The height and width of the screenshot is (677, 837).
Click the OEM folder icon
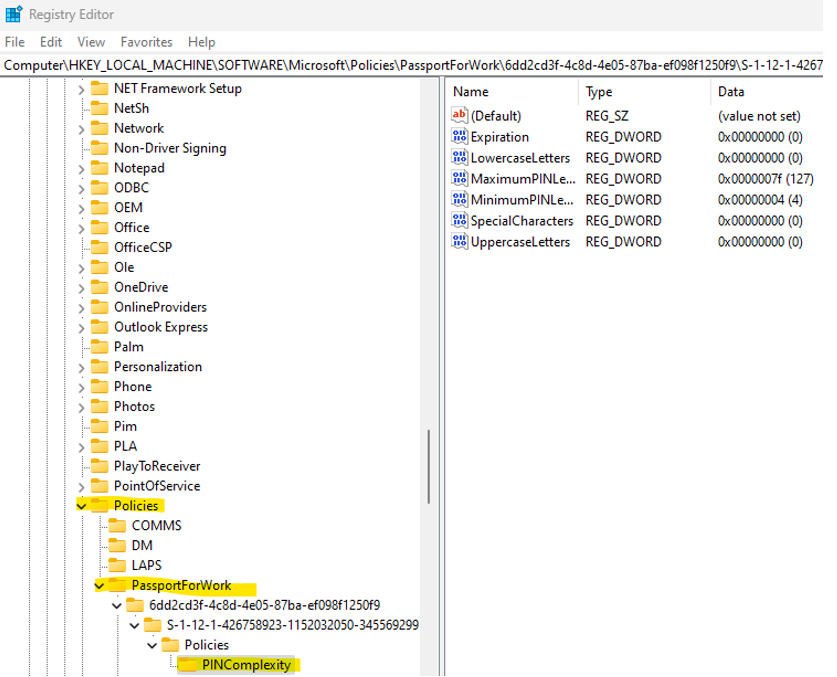click(x=99, y=208)
